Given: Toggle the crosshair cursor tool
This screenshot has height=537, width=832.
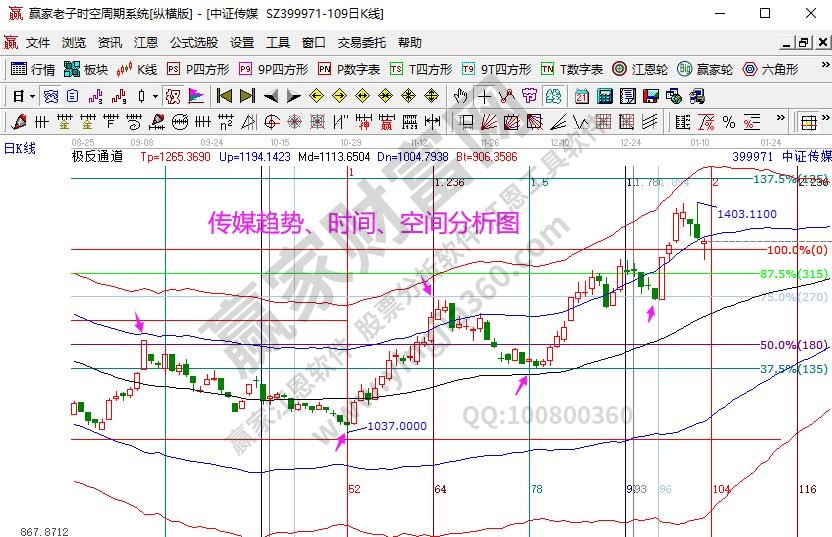Looking at the screenshot, I should (484, 96).
